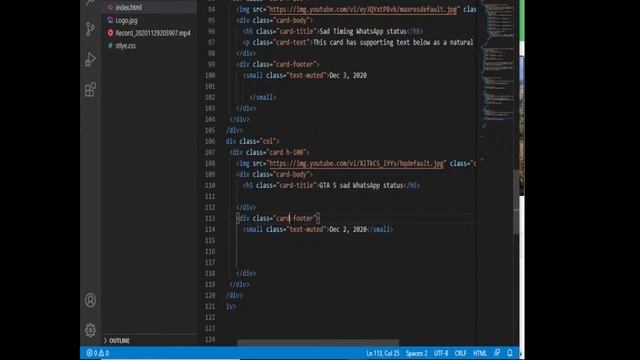Screen dimensions: 640x360
Task: Click line number 124 in gutter
Action: pos(210,339)
